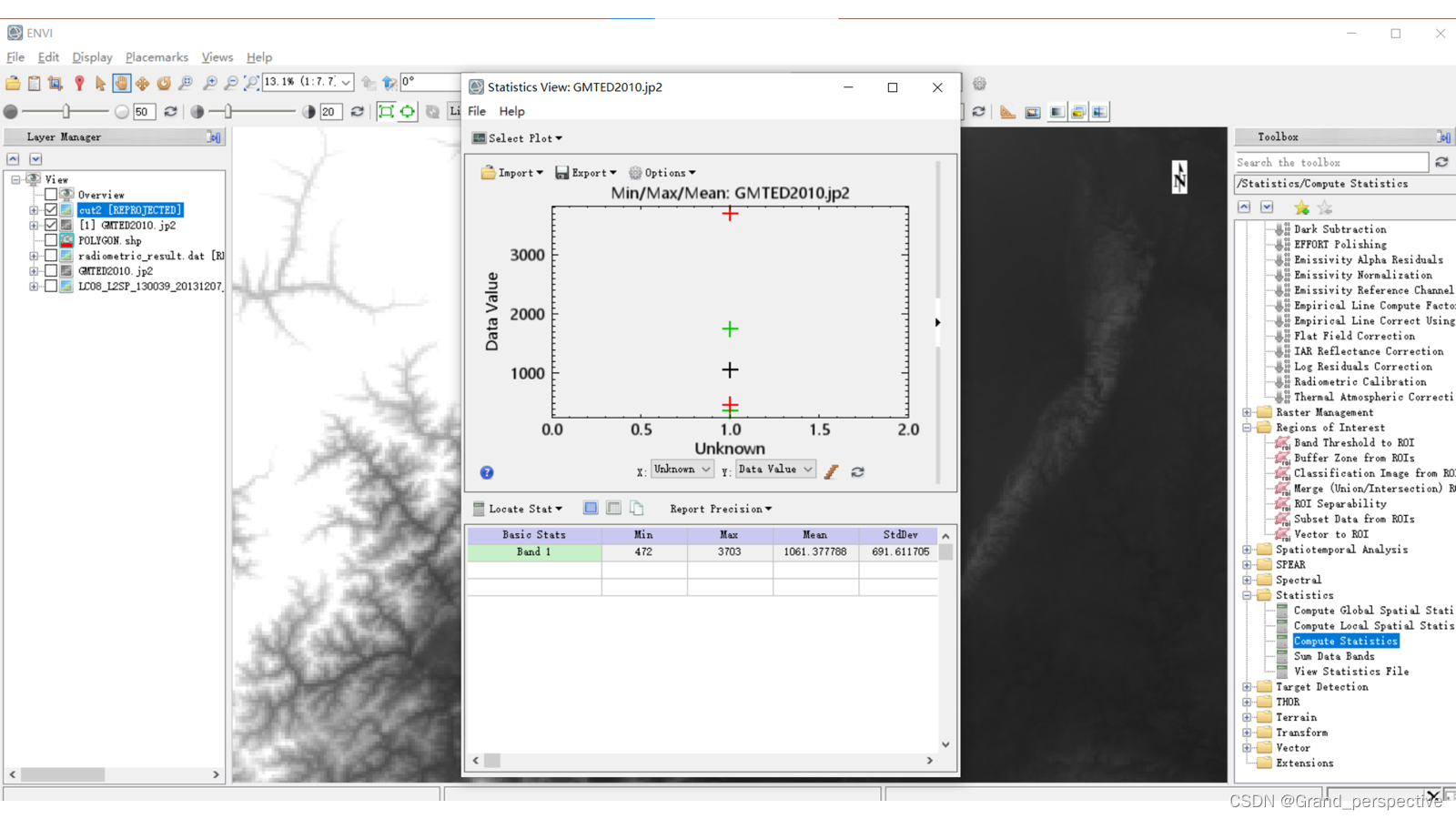This screenshot has width=1456, height=819.
Task: Open the Statistics View File menu
Action: [477, 111]
